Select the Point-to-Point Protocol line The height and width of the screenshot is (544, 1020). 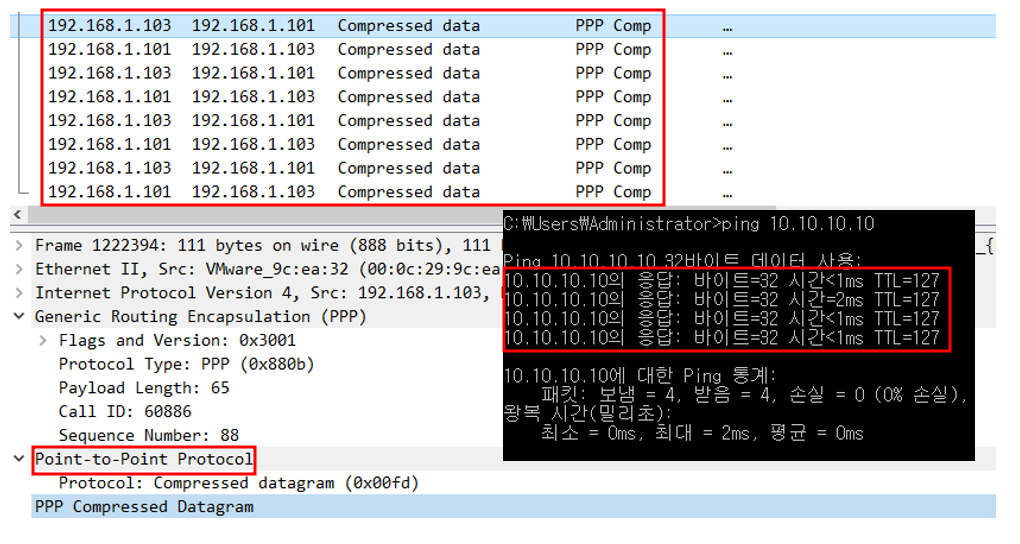[x=144, y=459]
